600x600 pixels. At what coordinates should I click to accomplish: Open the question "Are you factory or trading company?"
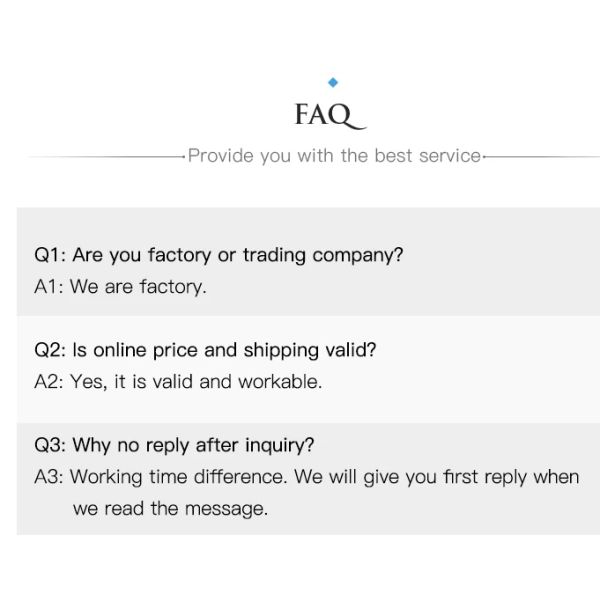pyautogui.click(x=238, y=255)
